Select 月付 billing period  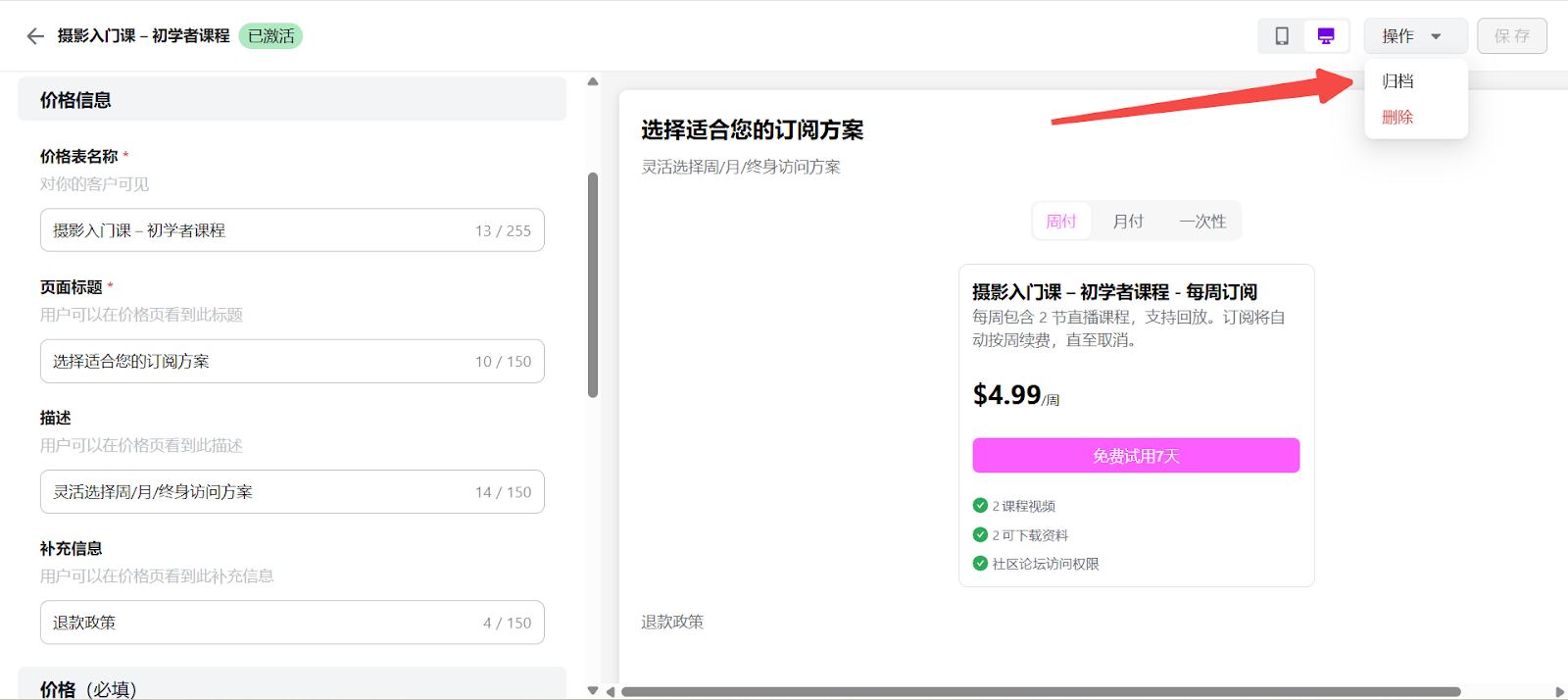coord(1128,222)
